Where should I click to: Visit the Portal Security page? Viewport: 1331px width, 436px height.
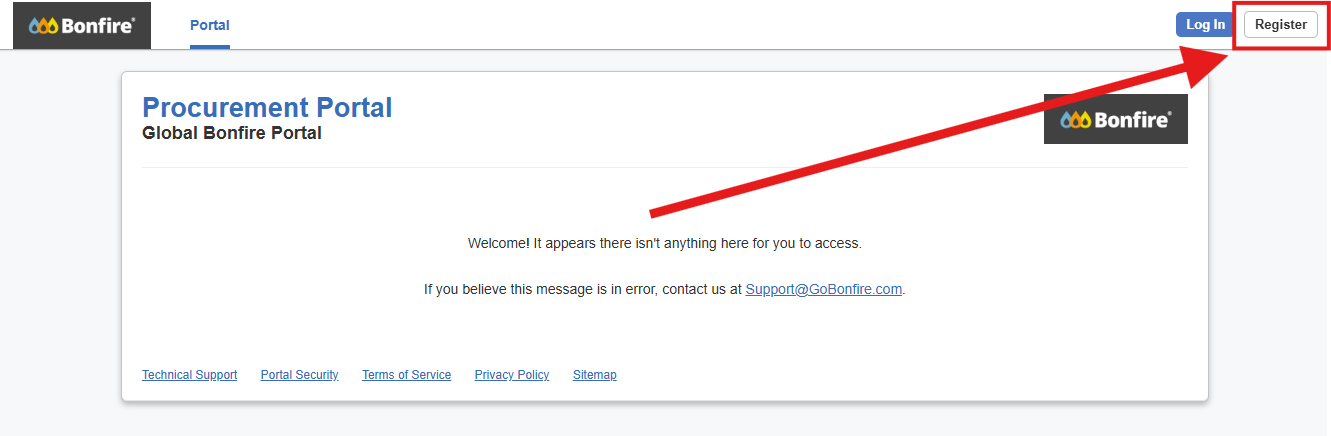[300, 375]
